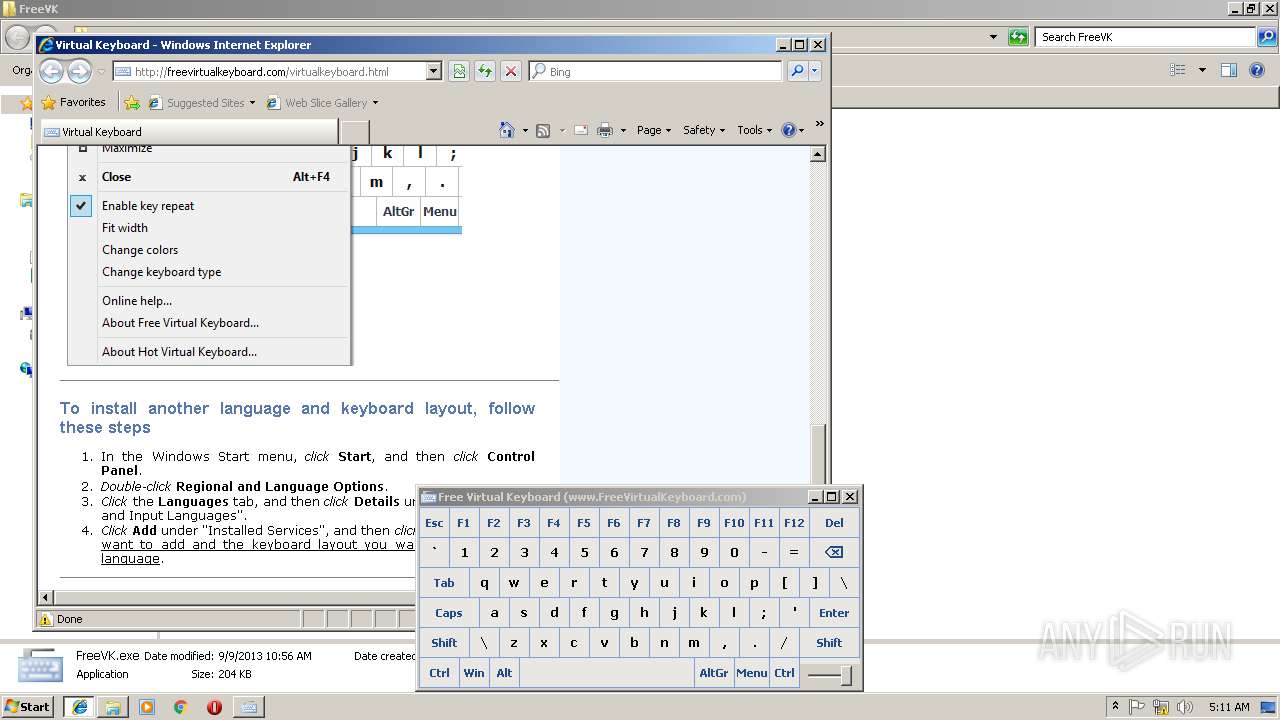Click the IE Help question mark icon
This screenshot has height=720, width=1280.
(x=788, y=130)
